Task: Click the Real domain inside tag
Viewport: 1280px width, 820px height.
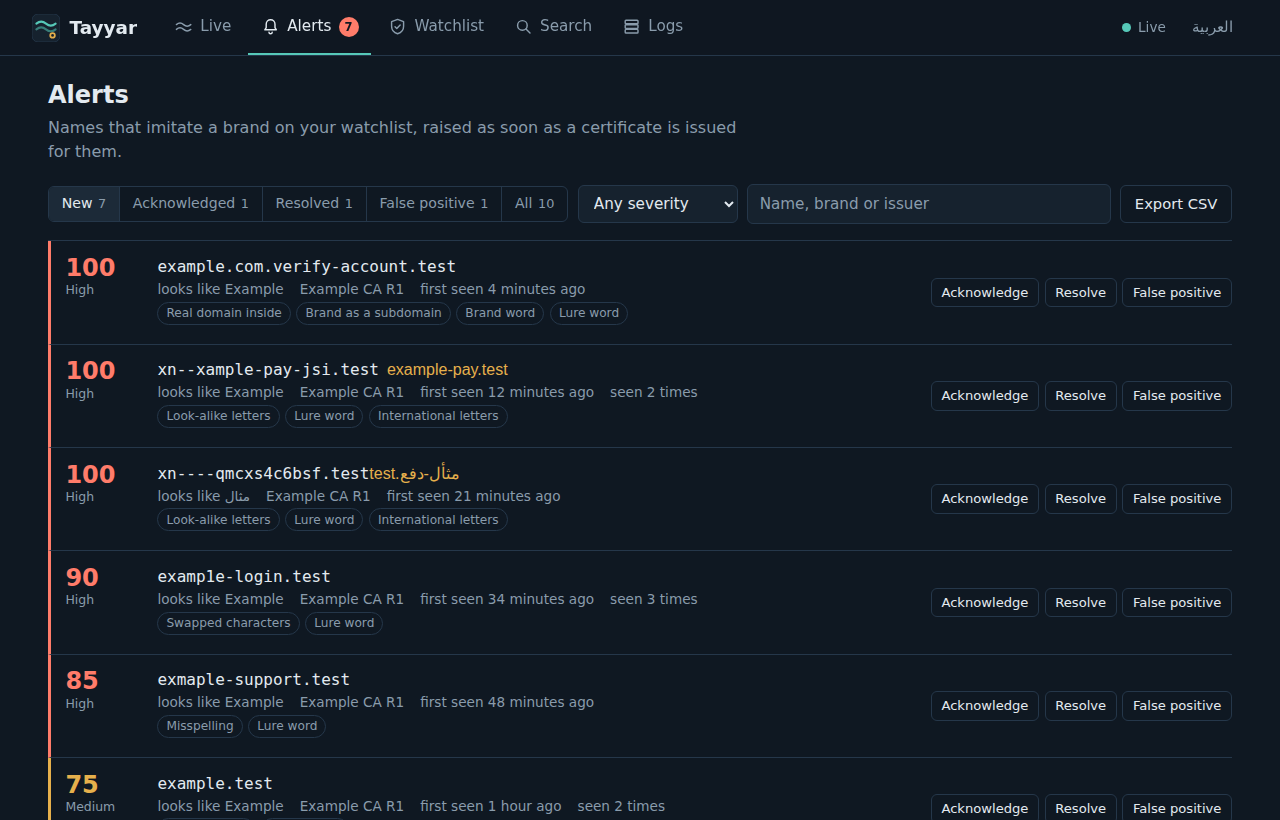Action: 224,313
